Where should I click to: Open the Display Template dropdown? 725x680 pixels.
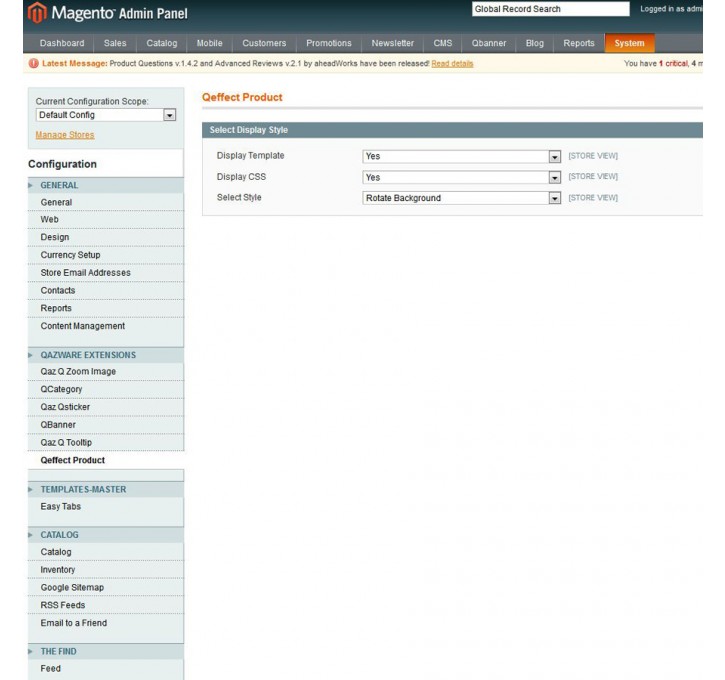(461, 156)
